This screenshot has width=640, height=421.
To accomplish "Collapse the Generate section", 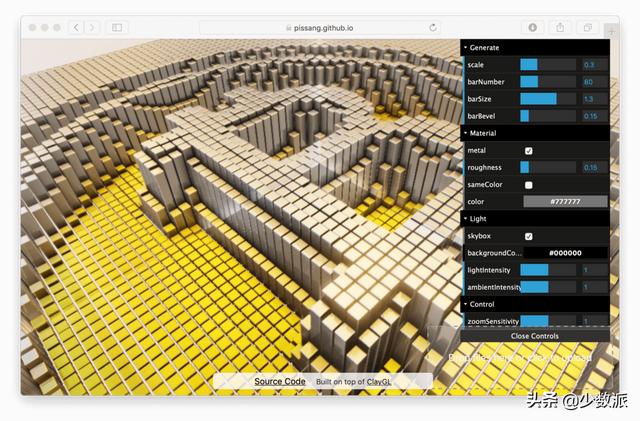I will click(x=484, y=47).
